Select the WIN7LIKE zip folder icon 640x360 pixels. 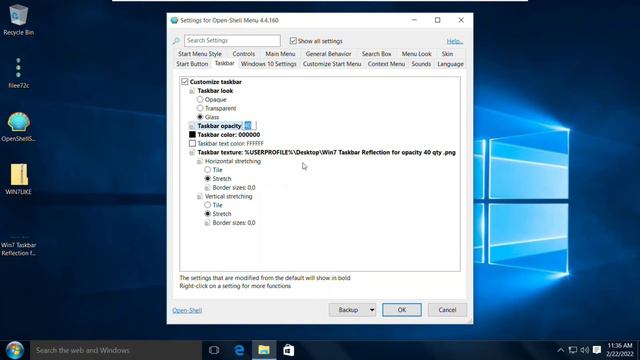(18, 179)
